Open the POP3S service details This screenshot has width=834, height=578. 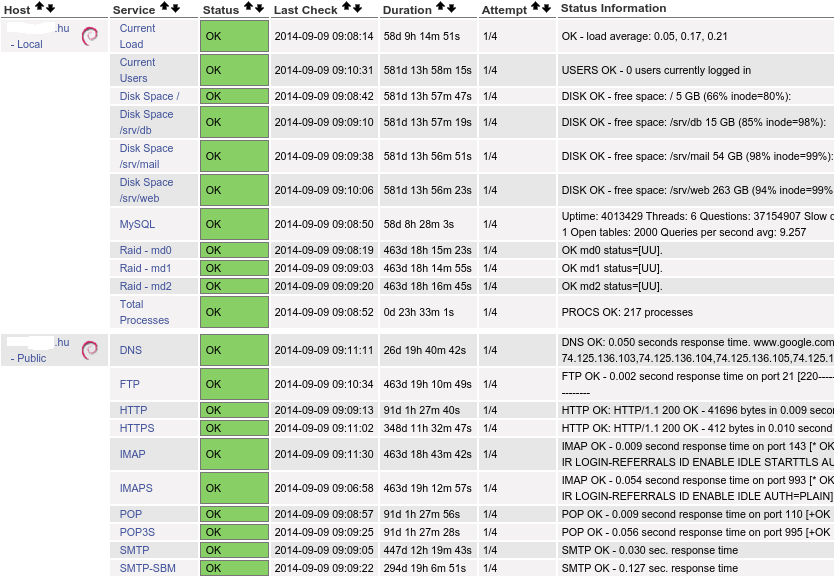tap(137, 532)
